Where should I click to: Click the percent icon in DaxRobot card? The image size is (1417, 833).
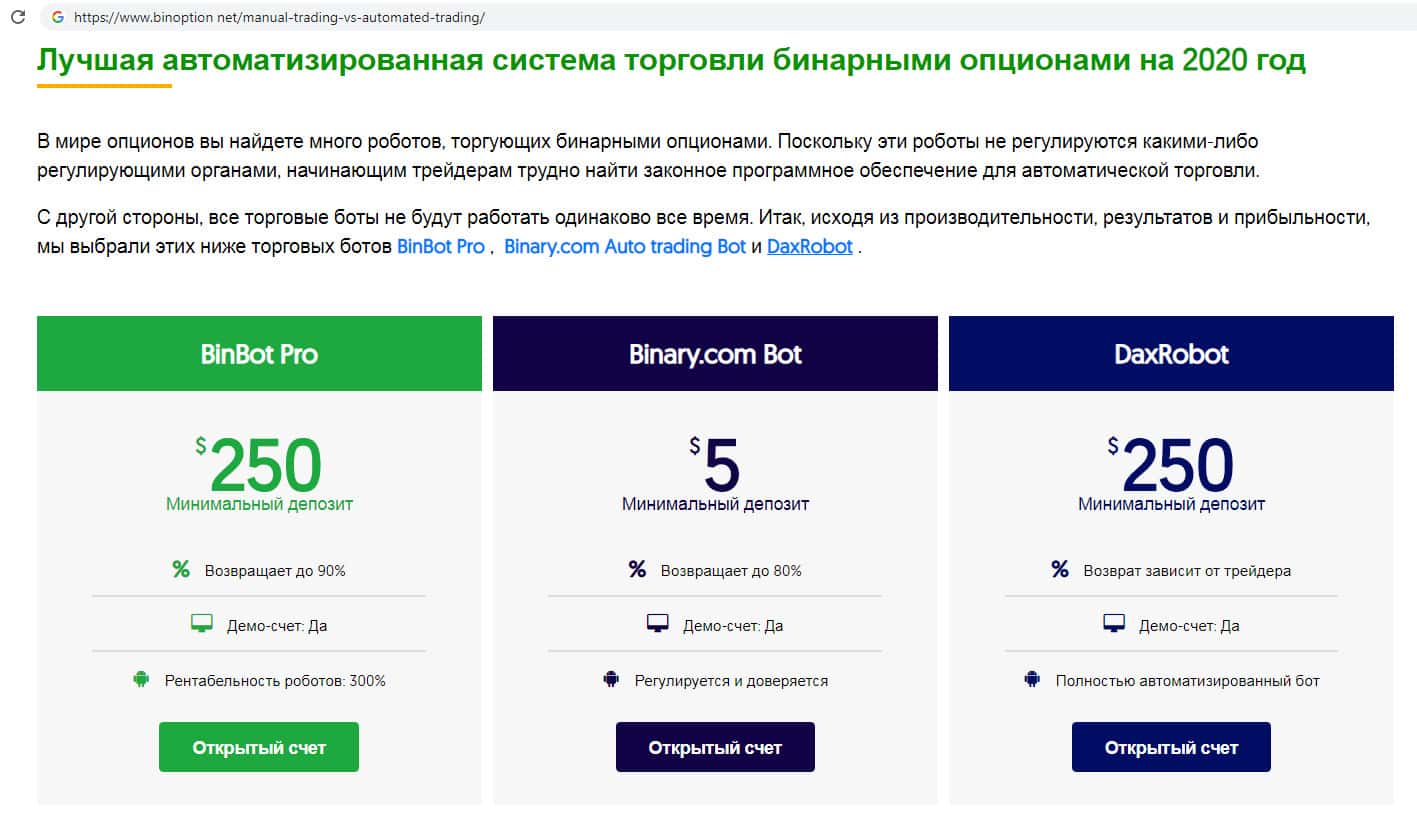(x=1060, y=570)
